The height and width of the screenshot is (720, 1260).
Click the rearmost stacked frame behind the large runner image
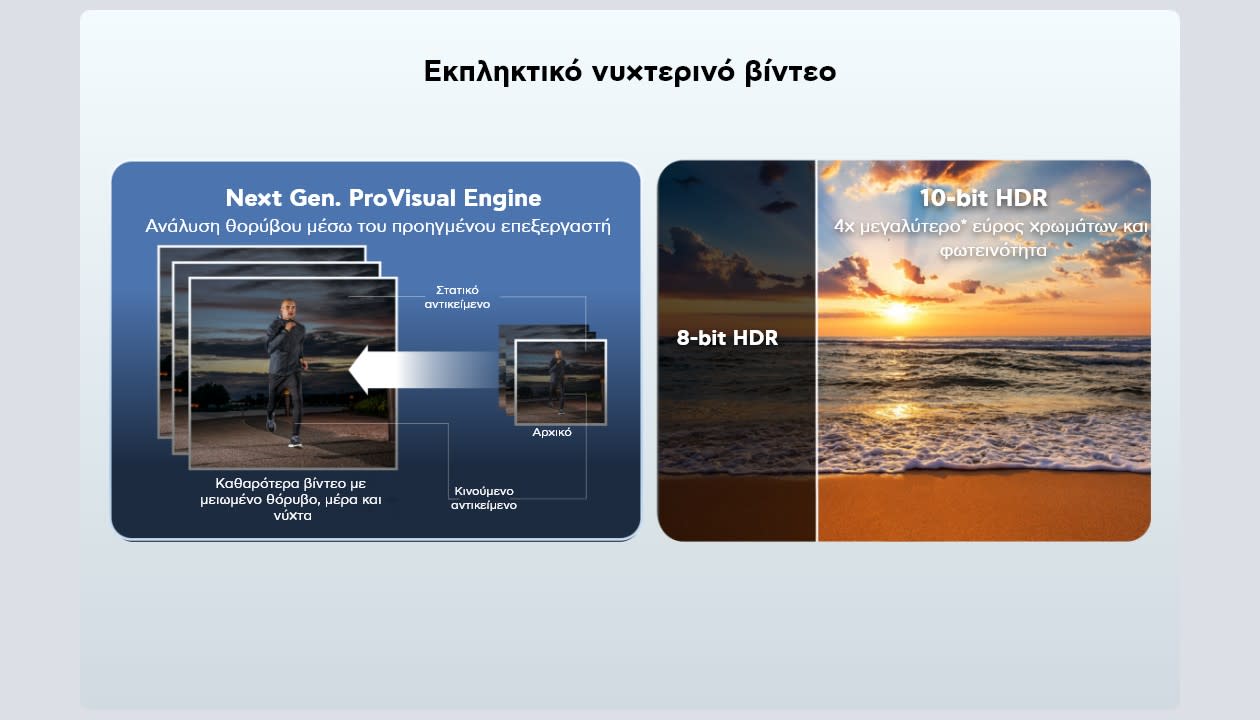click(x=163, y=340)
